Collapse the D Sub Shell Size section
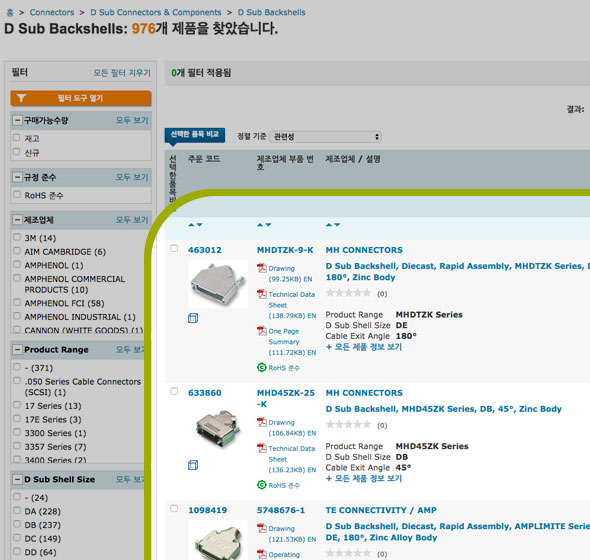Screen dimensions: 590x560 17,479
